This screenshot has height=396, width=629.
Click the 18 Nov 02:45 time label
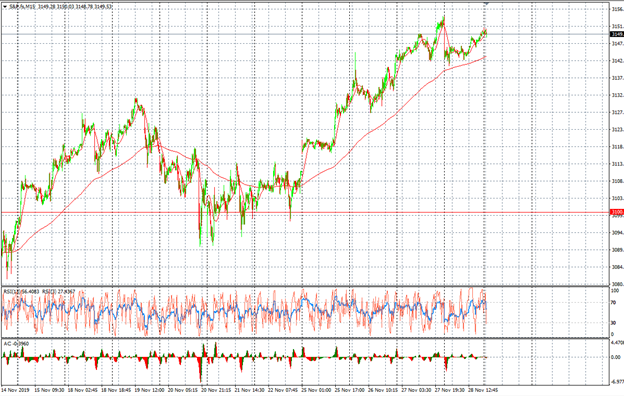click(83, 390)
